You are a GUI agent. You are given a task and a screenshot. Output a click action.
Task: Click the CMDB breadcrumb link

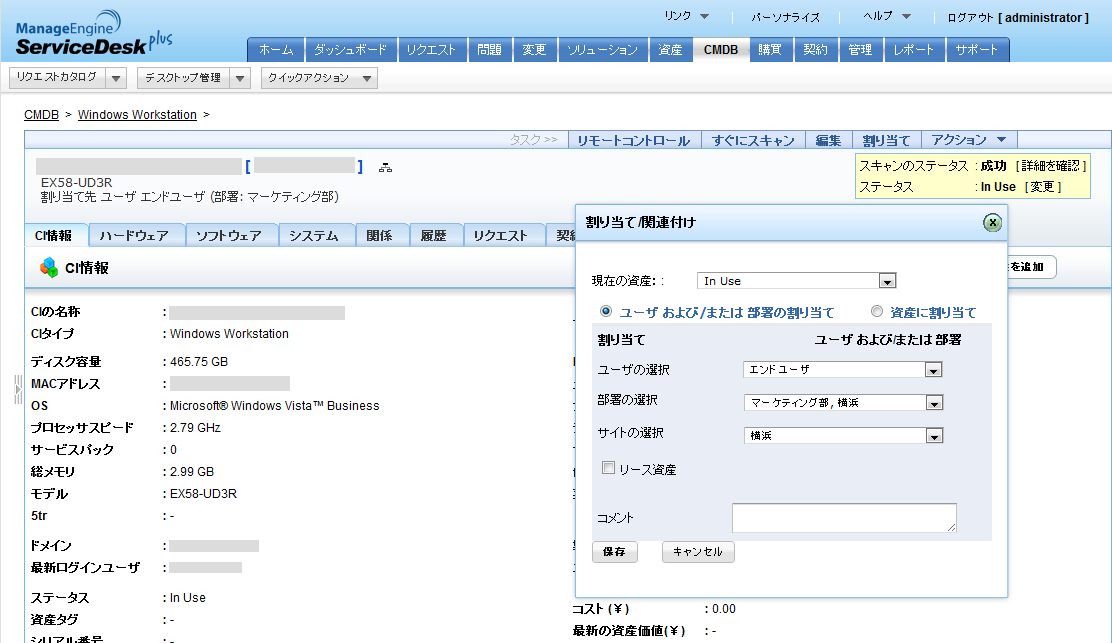pos(41,115)
